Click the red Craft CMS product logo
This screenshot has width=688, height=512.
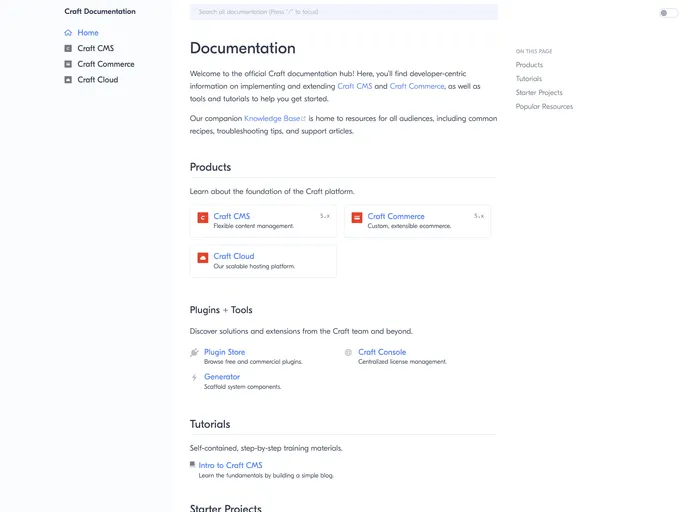(x=203, y=218)
